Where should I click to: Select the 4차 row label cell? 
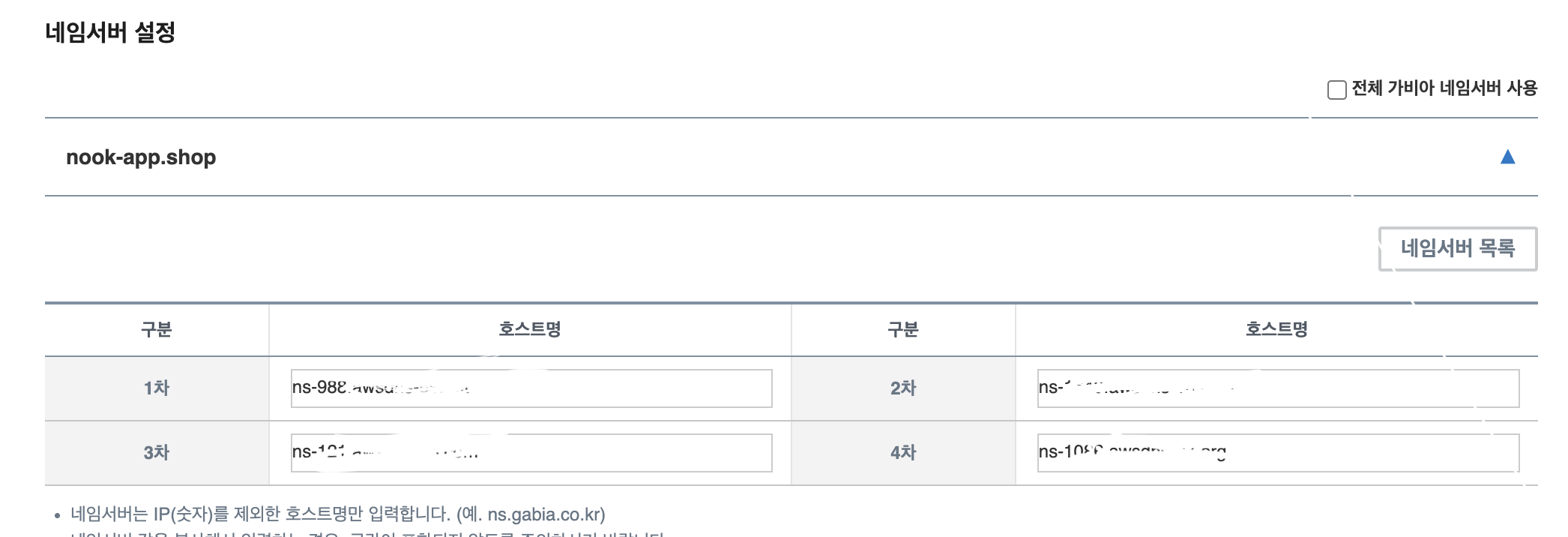coord(903,453)
